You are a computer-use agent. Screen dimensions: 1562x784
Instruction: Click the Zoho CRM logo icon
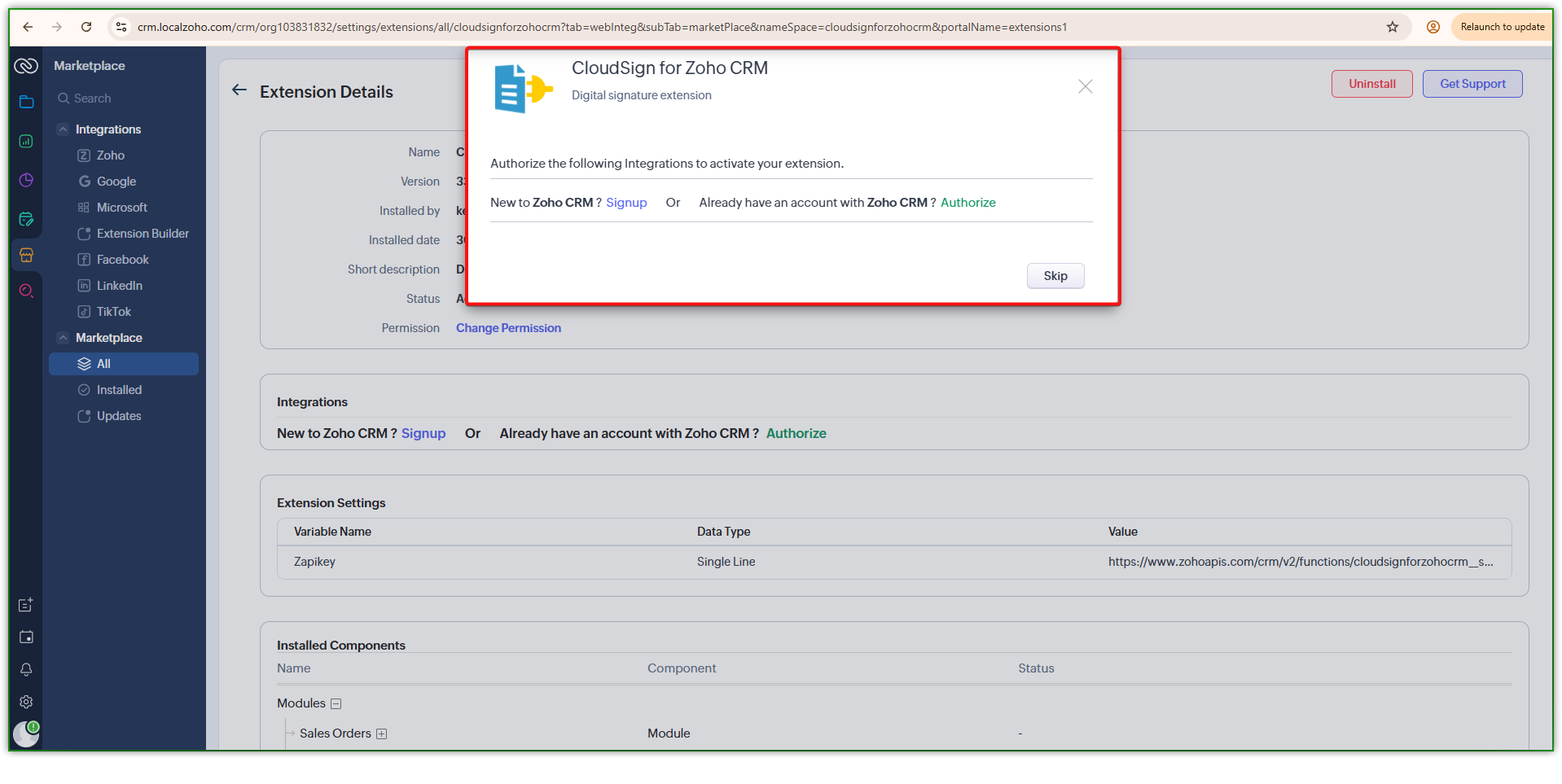click(26, 66)
